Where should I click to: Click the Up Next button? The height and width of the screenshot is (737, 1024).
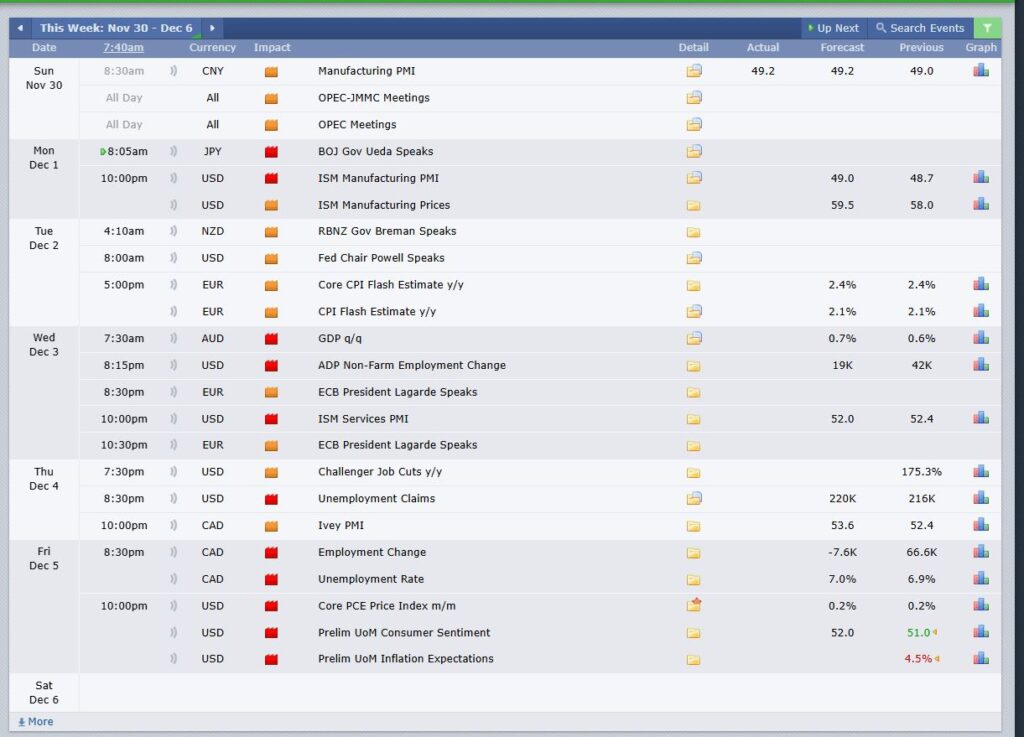click(x=833, y=28)
